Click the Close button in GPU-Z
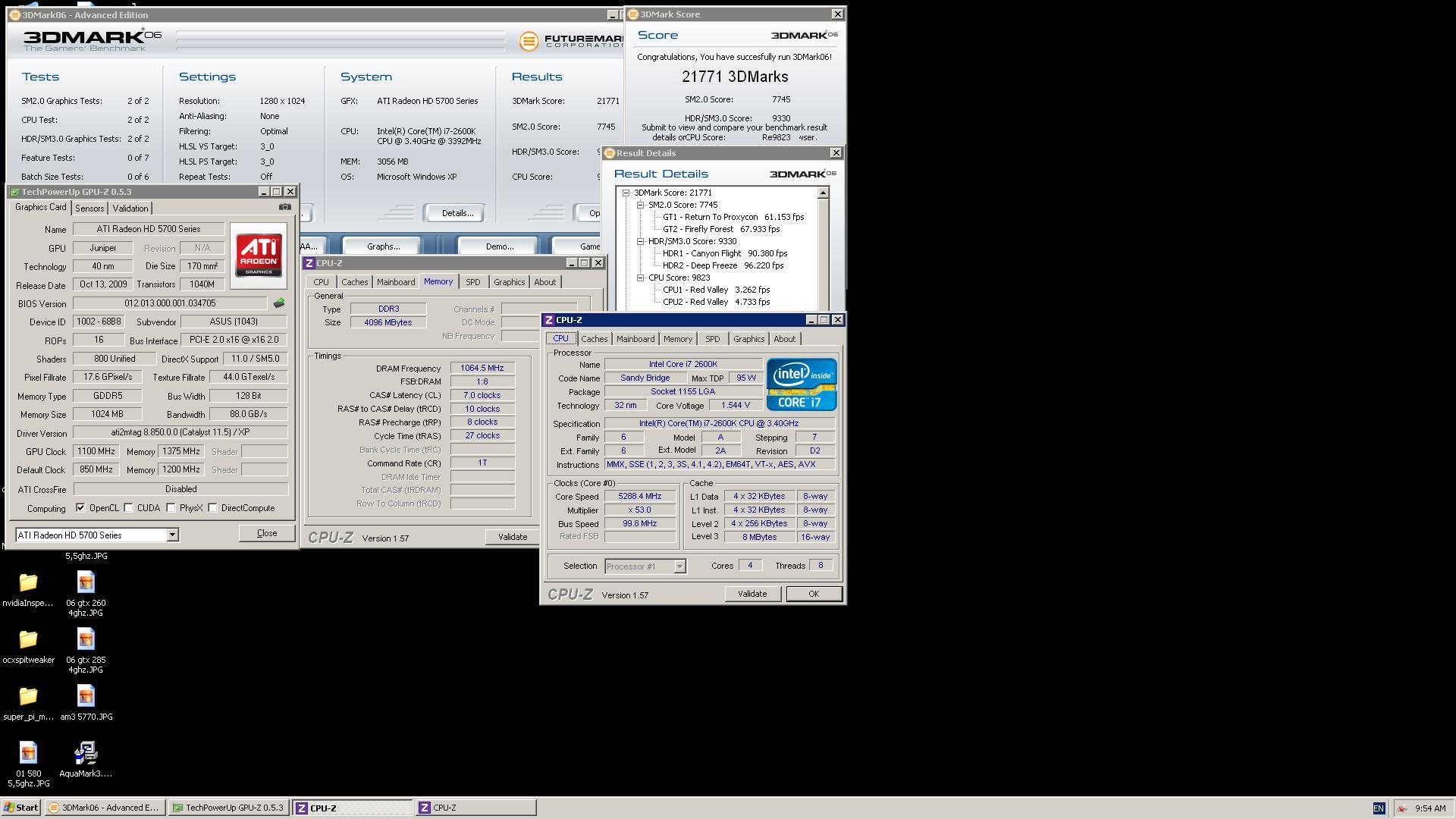 click(267, 533)
